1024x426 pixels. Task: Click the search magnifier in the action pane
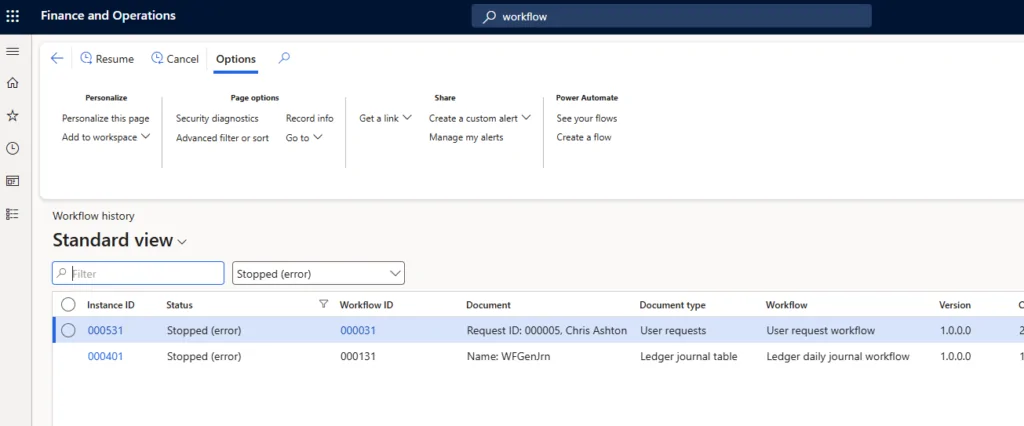click(284, 58)
